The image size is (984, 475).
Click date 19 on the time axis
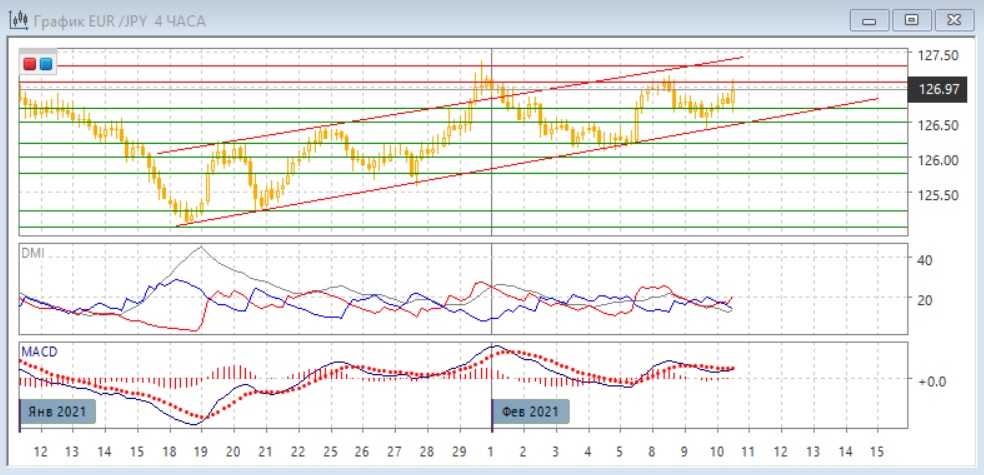[x=200, y=451]
